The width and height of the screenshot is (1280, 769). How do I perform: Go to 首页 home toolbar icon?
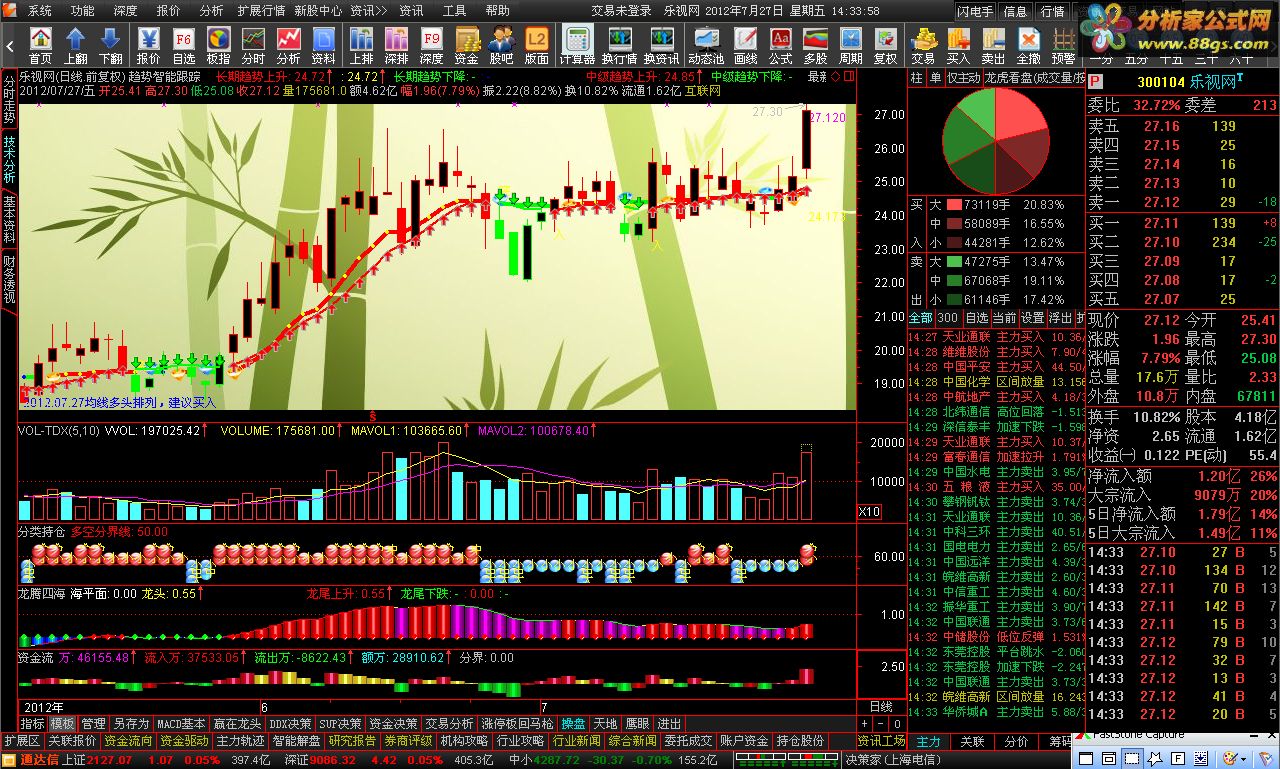[x=40, y=46]
